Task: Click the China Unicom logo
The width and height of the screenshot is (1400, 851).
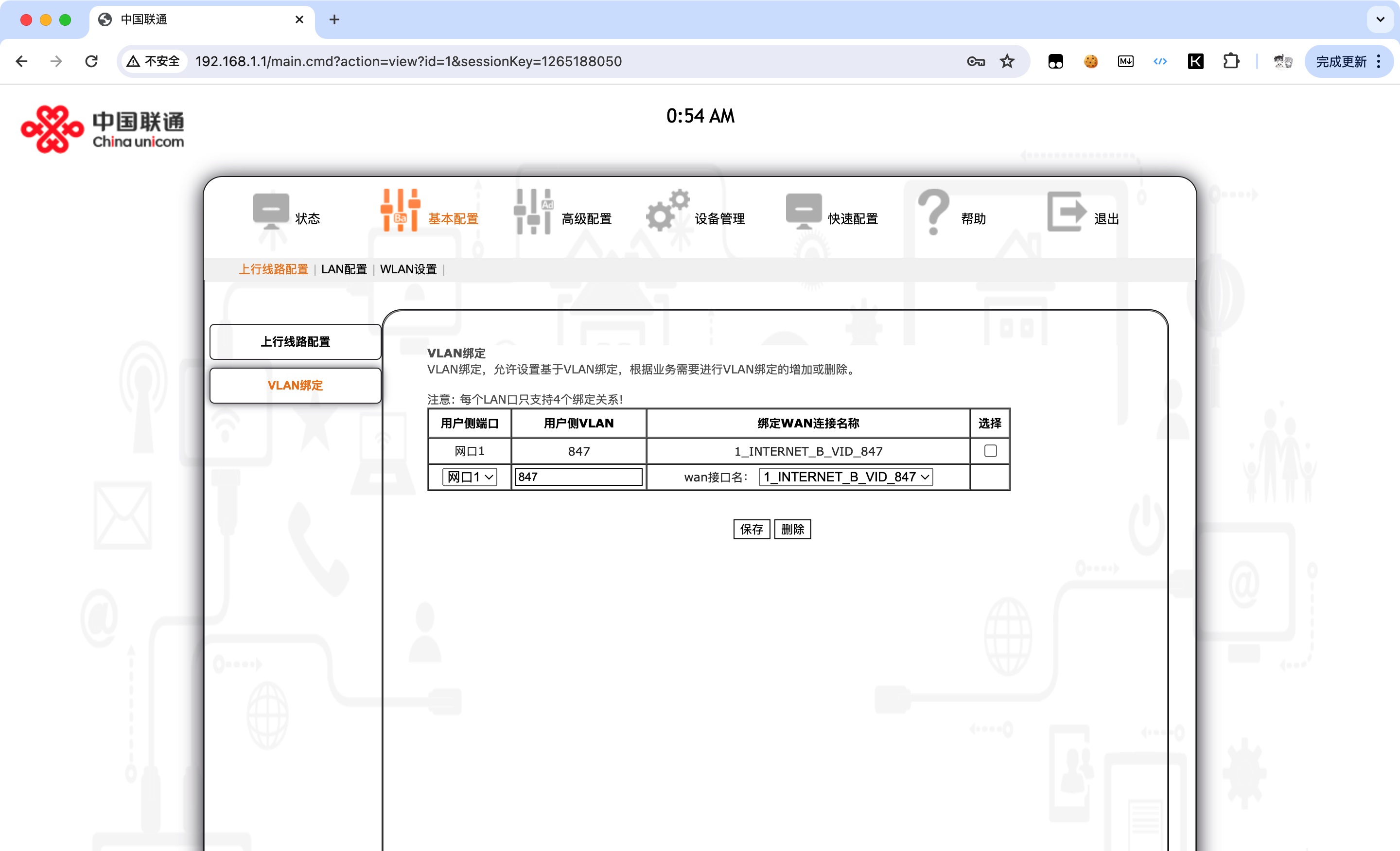Action: coord(102,129)
